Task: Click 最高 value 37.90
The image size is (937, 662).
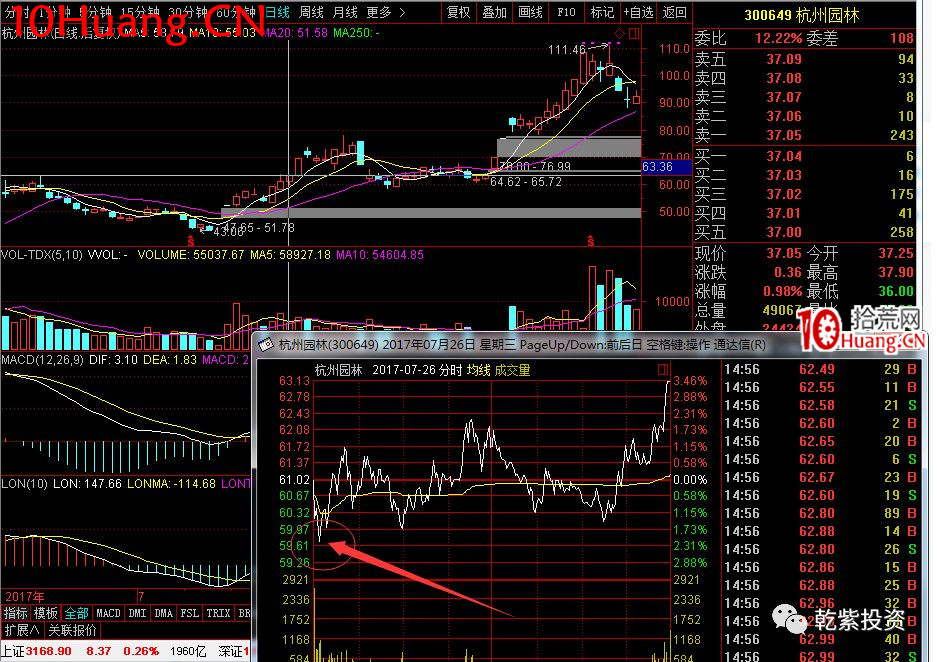Action: [896, 272]
